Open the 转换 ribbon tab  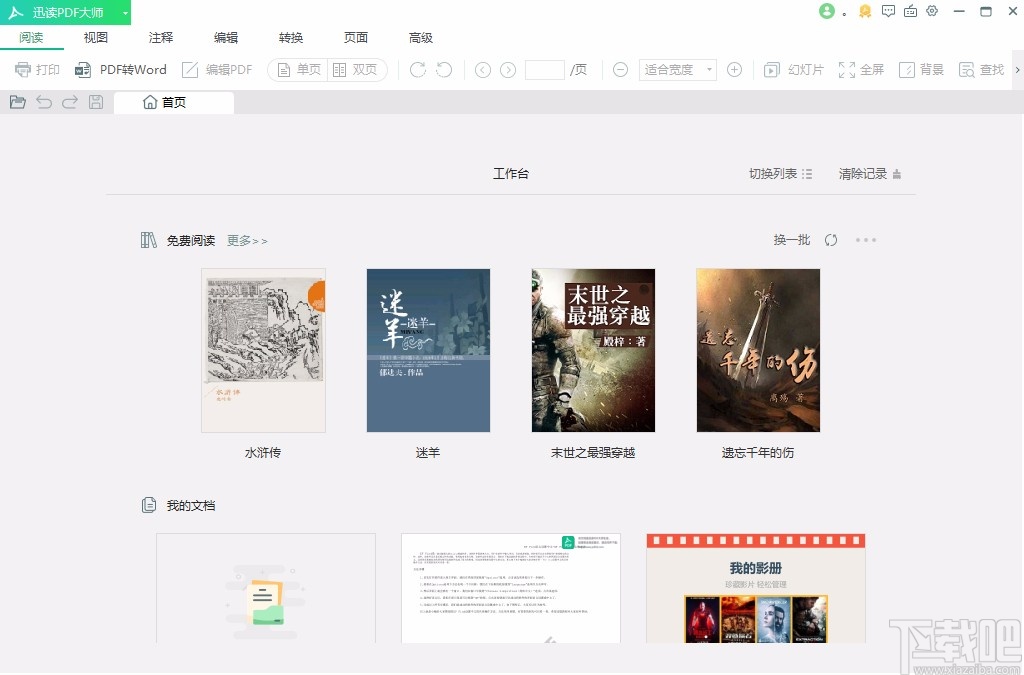pos(291,37)
